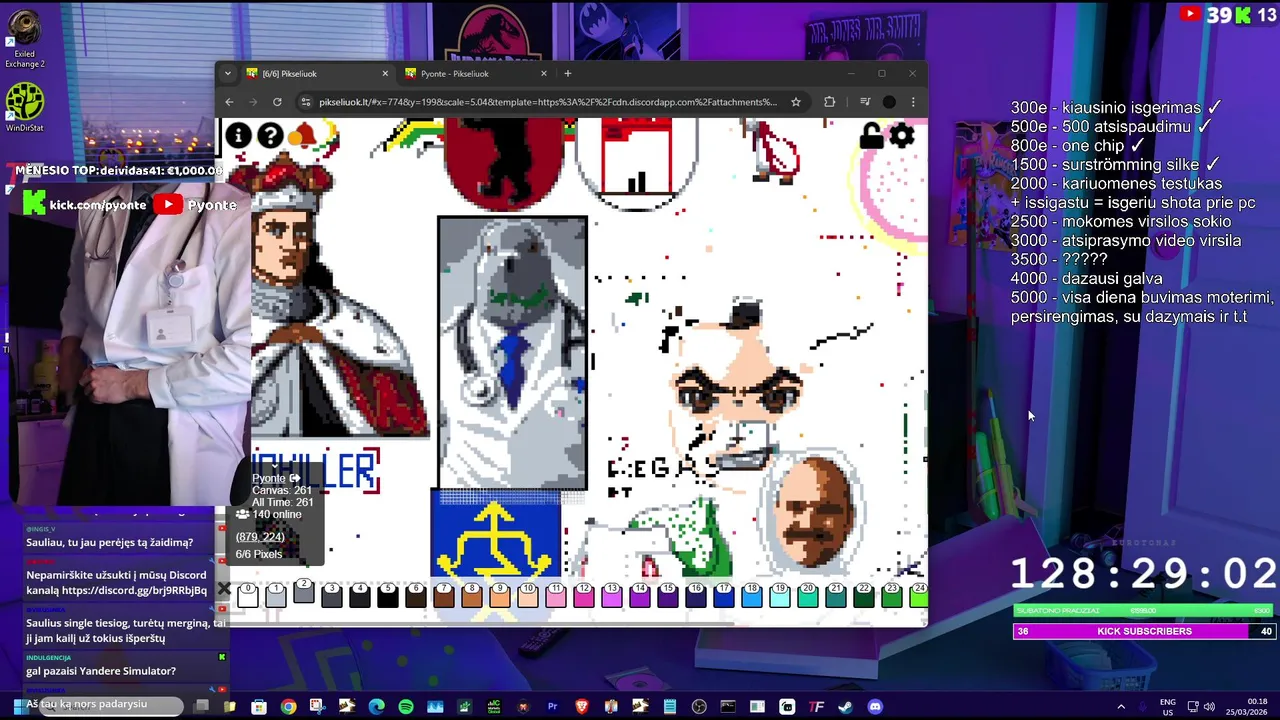Image resolution: width=1280 pixels, height=720 pixels.
Task: Close the Pyonte - Pikseliuok tab
Action: point(544,73)
